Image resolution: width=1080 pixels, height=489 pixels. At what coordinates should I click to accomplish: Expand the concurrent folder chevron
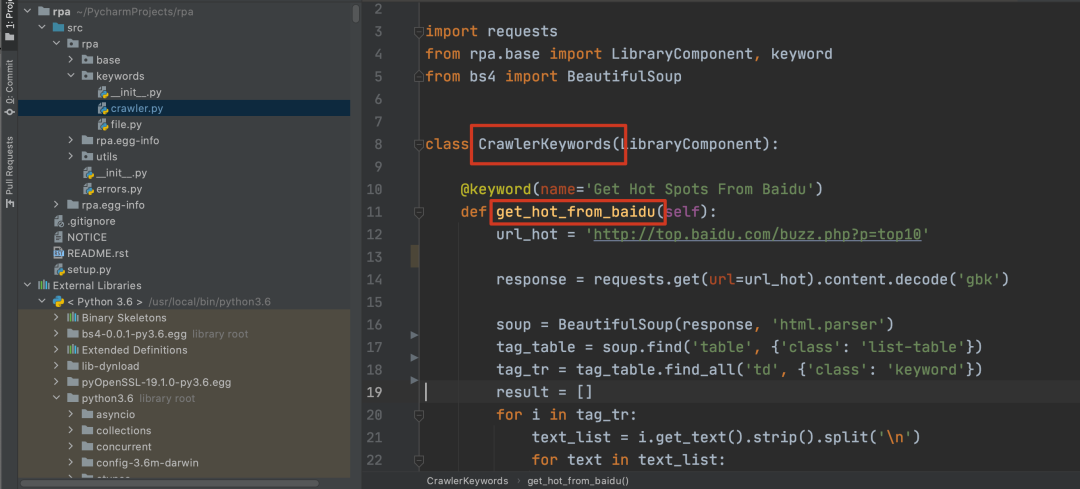(71, 446)
